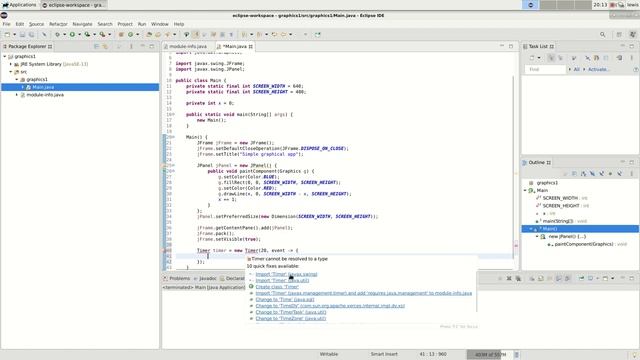Open Outline view menu
Screen dimensions: 640x360
point(631,174)
